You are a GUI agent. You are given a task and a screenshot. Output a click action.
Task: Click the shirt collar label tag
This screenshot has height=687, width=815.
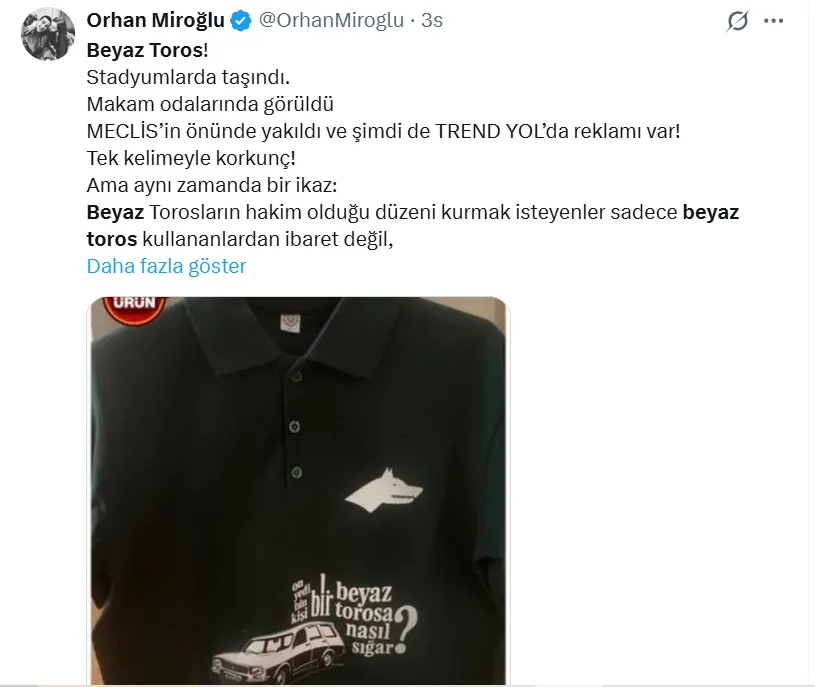tap(290, 322)
